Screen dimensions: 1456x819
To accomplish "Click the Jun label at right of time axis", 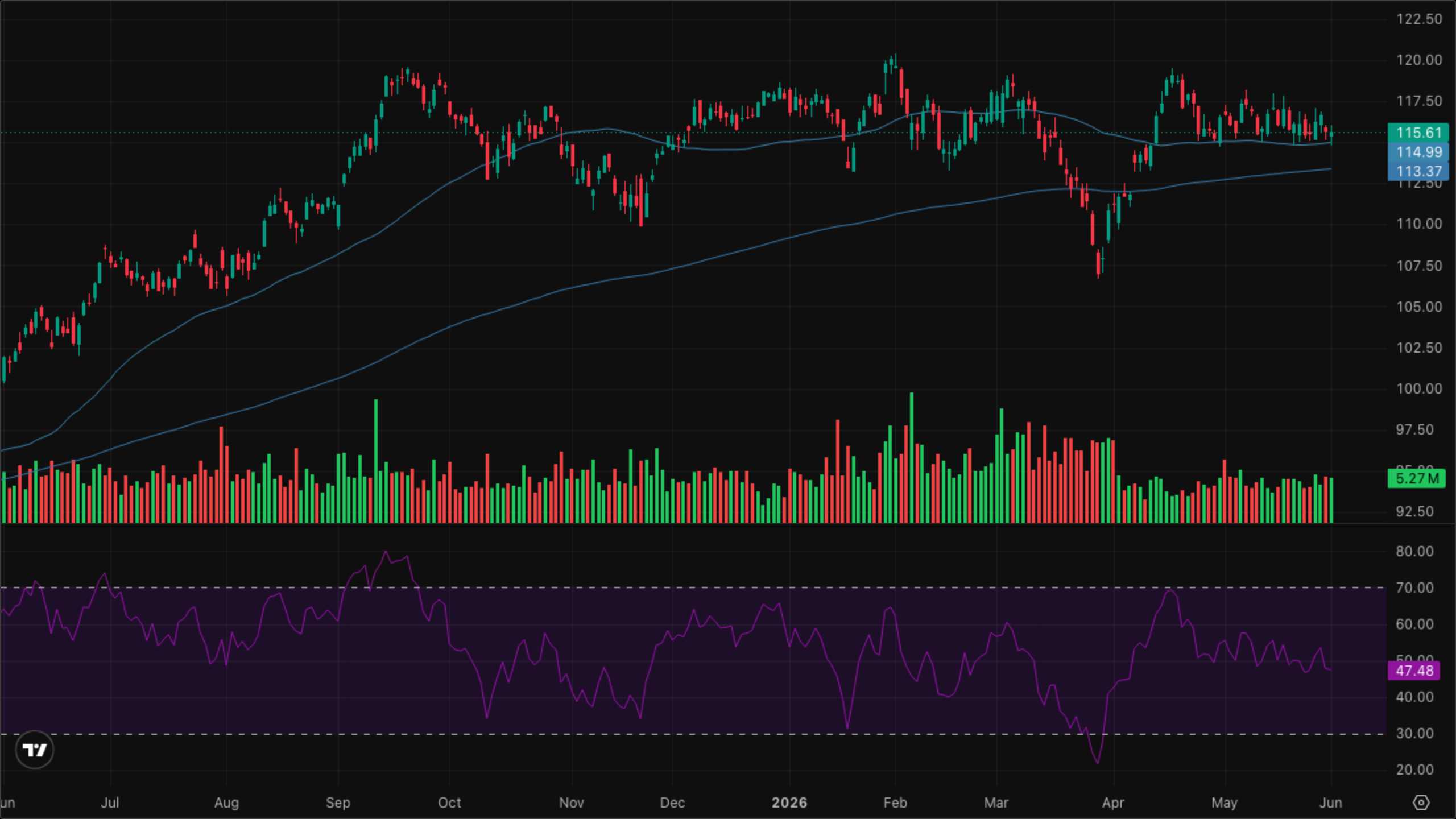I will pos(1330,803).
